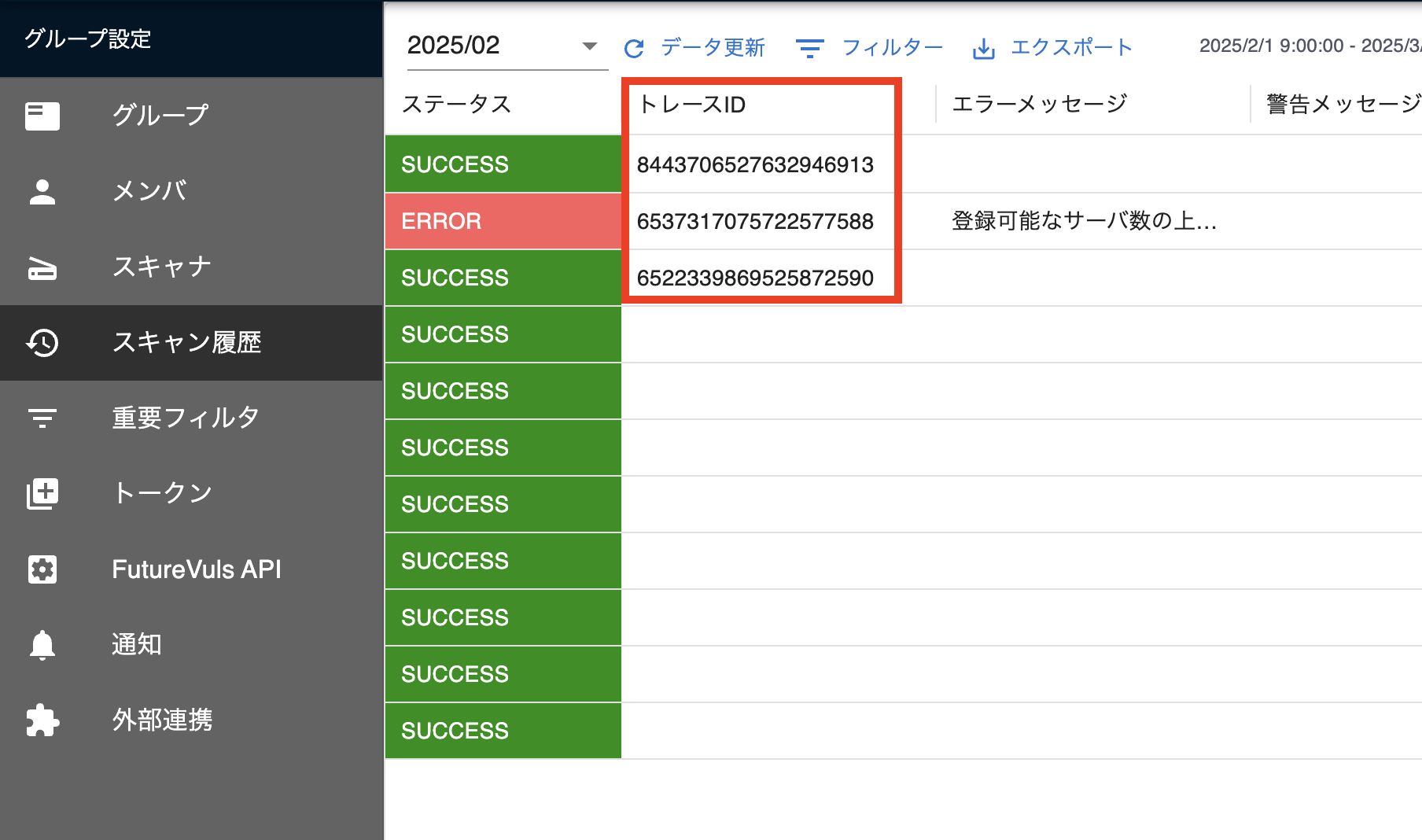Open the メンバ menu item
The height and width of the screenshot is (840, 1422).
coord(191,191)
